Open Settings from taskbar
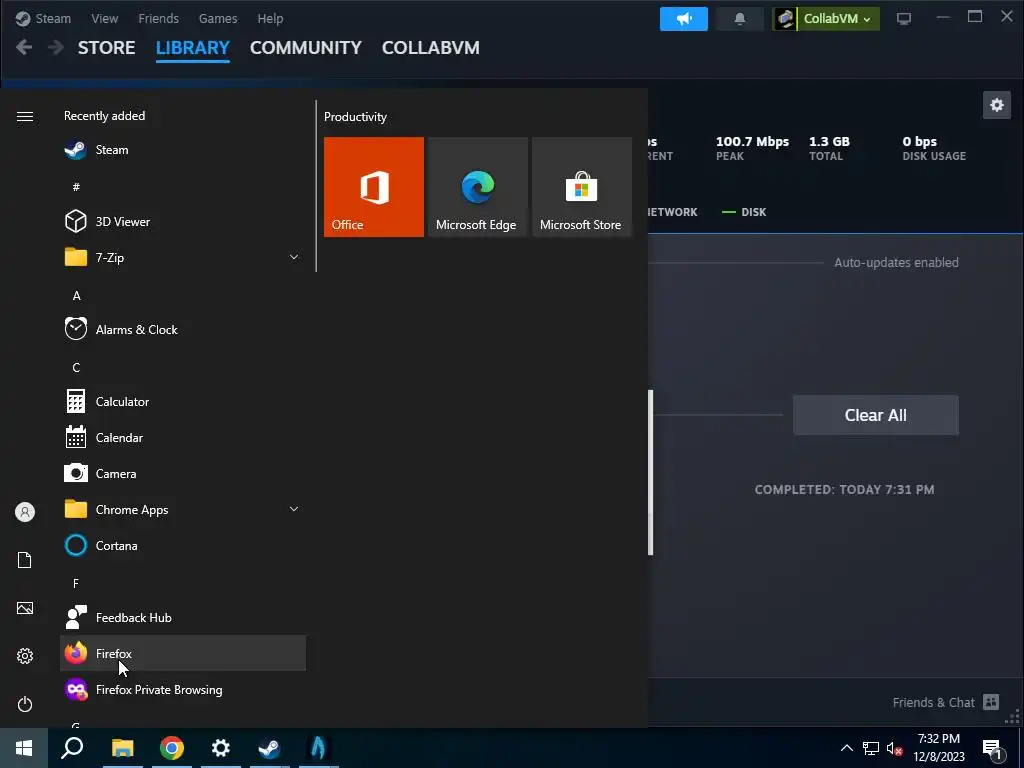 tap(221, 748)
